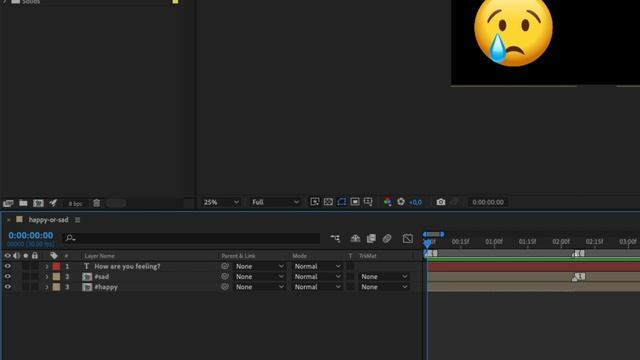Image resolution: width=640 pixels, height=360 pixels.
Task: Click the Interpret Footage icon in Project panel
Action: tap(8, 203)
